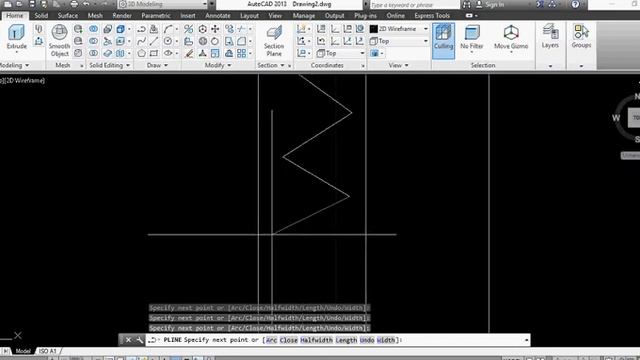Image resolution: width=640 pixels, height=360 pixels.
Task: Click the keyword search field
Action: 414,5
